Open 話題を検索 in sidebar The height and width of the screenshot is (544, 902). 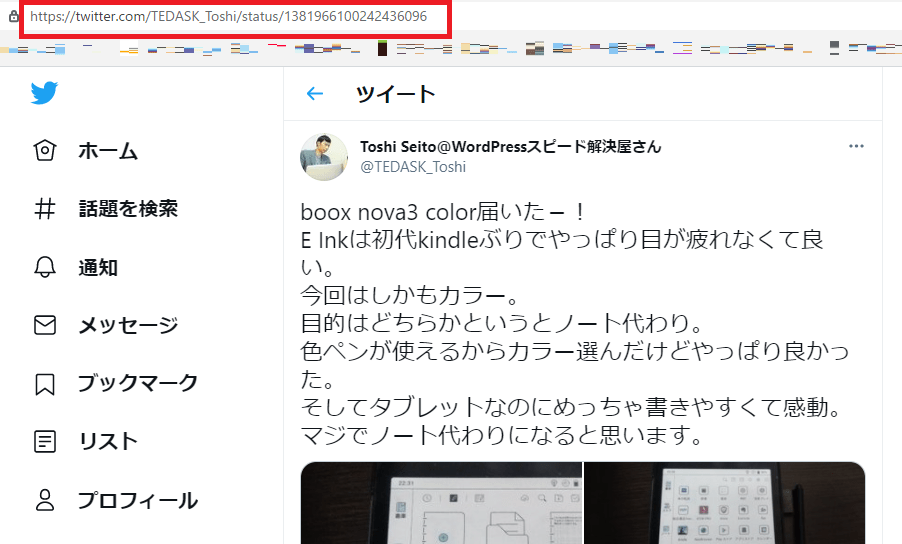click(128, 209)
